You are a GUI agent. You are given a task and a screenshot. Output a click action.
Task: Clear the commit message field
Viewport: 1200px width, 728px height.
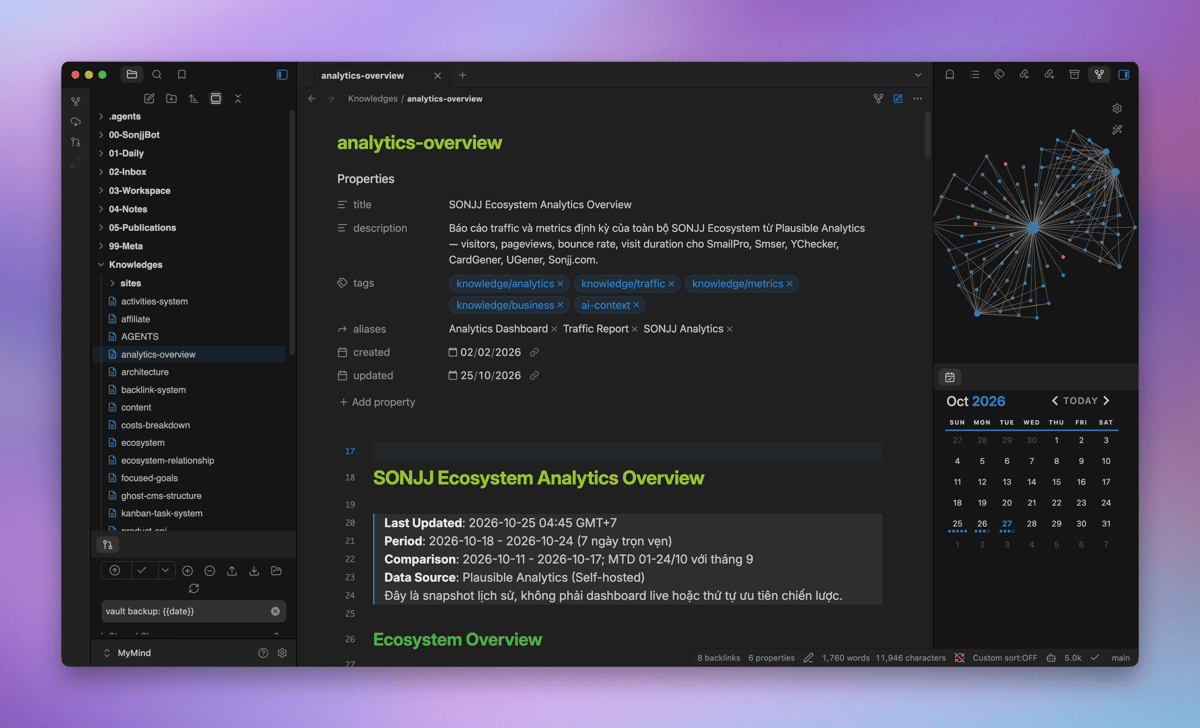pyautogui.click(x=275, y=611)
